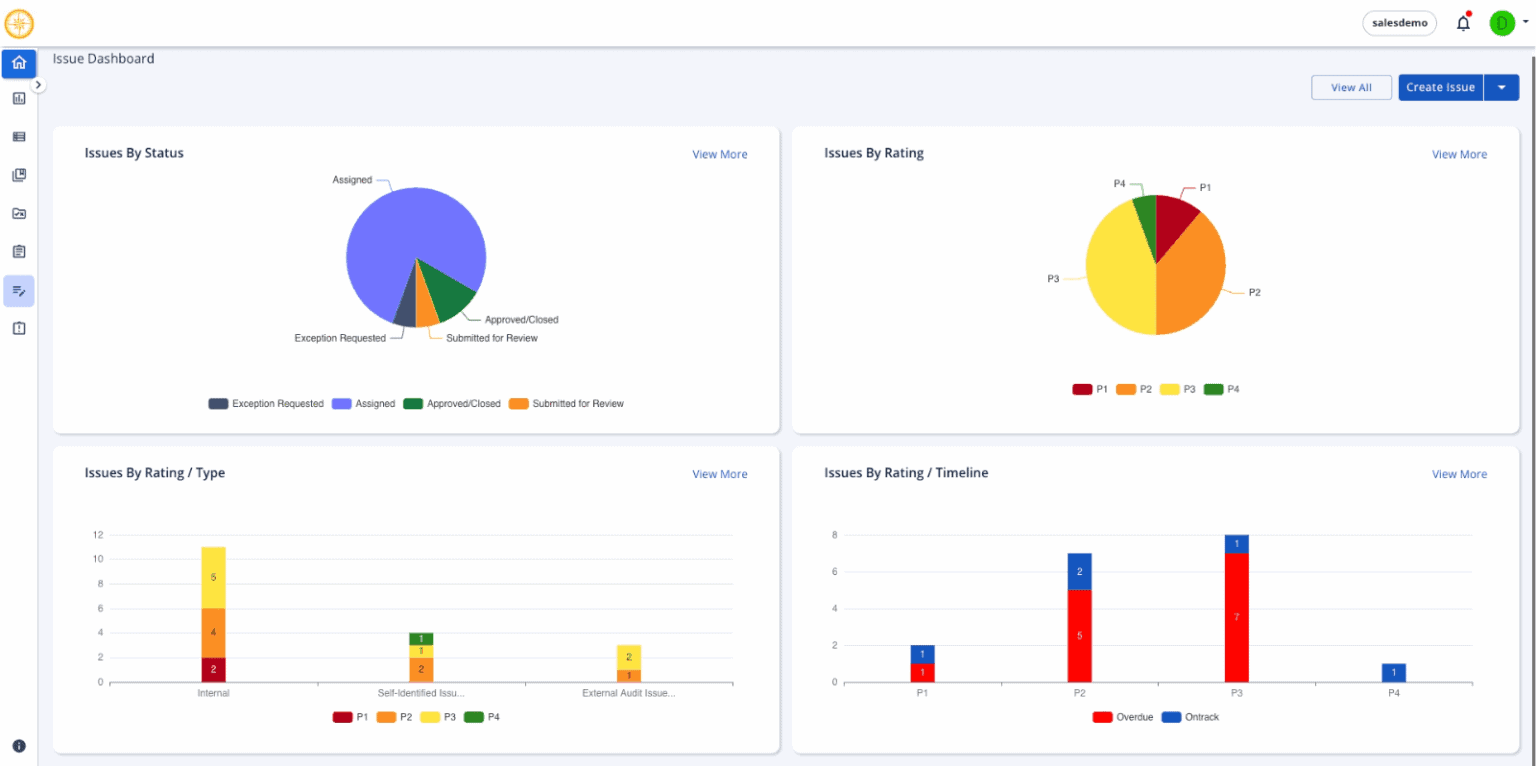Select the table rows icon in the sidebar
This screenshot has width=1536, height=766.
click(x=19, y=136)
